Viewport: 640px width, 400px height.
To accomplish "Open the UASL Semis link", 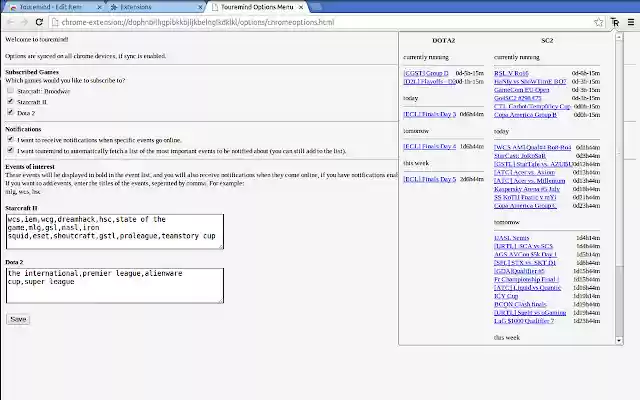I will [511, 238].
